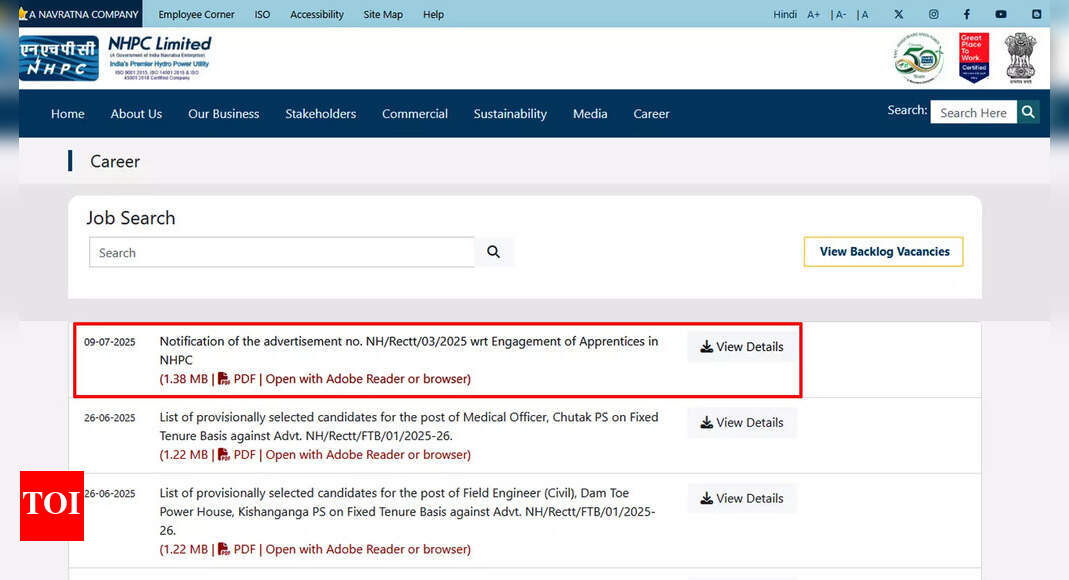Click View Backlog Vacancies button
Screen dimensions: 1069x580
point(884,252)
